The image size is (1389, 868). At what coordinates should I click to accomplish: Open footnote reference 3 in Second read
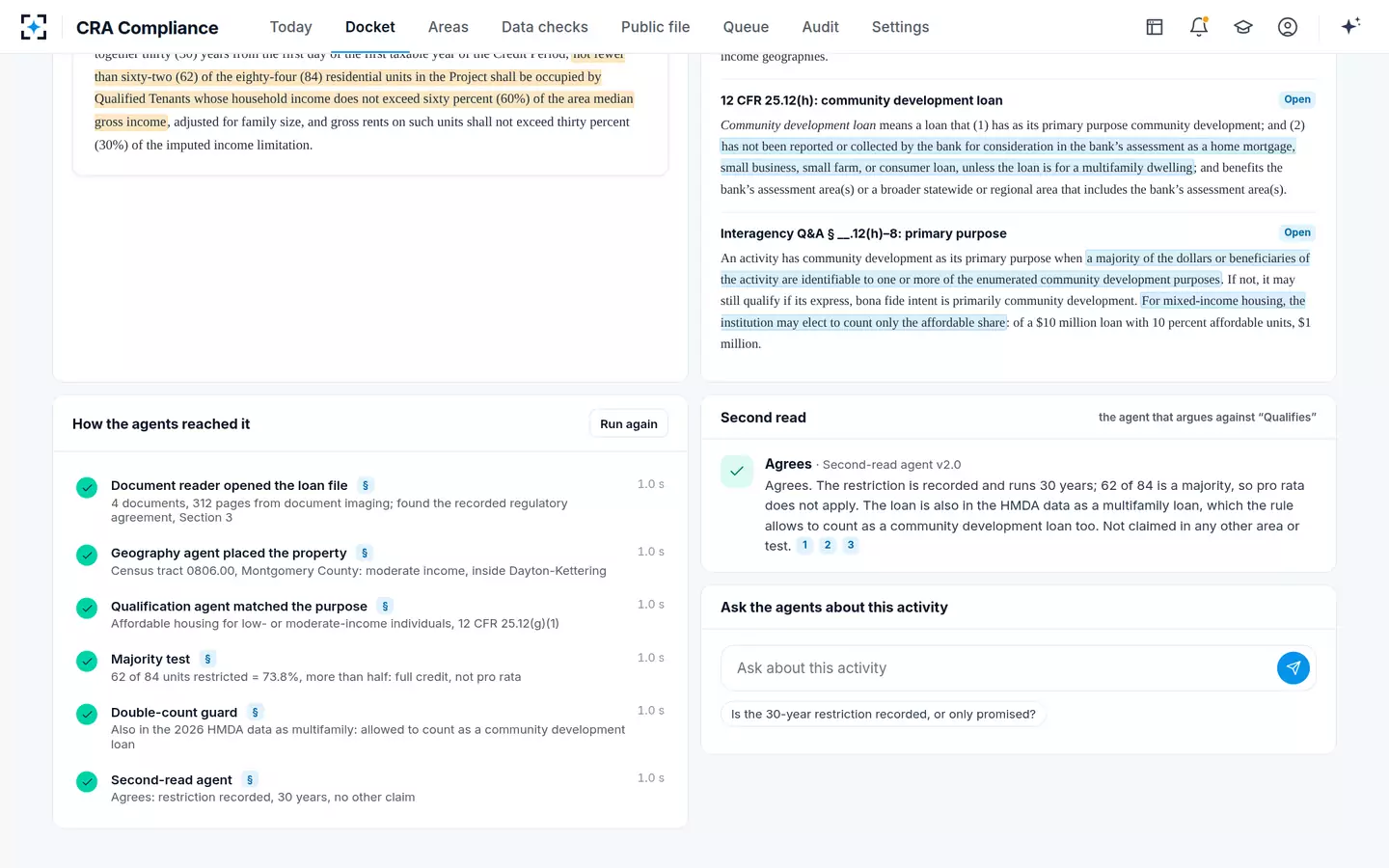click(x=851, y=546)
